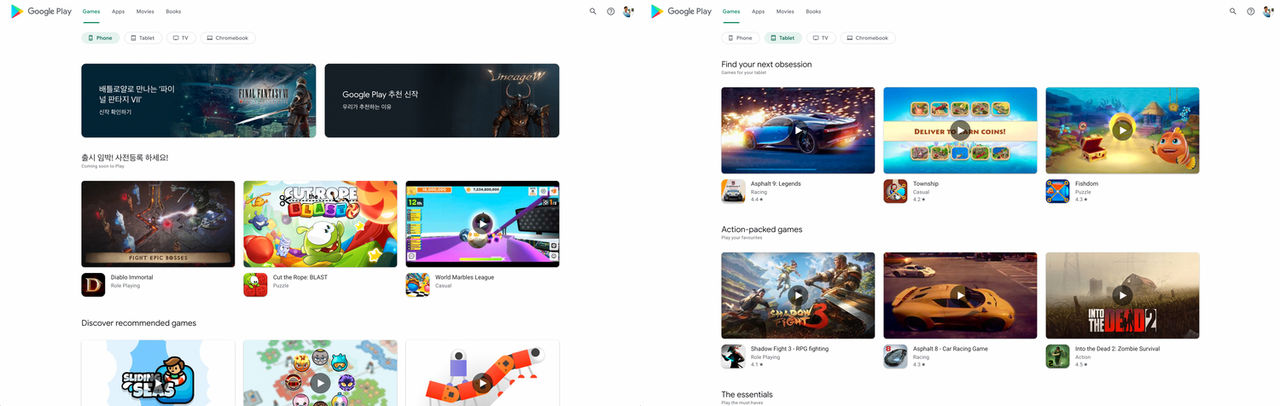Screen dimensions: 1280x406
Task: Open the Games tab in the right window
Action: [x=731, y=11]
